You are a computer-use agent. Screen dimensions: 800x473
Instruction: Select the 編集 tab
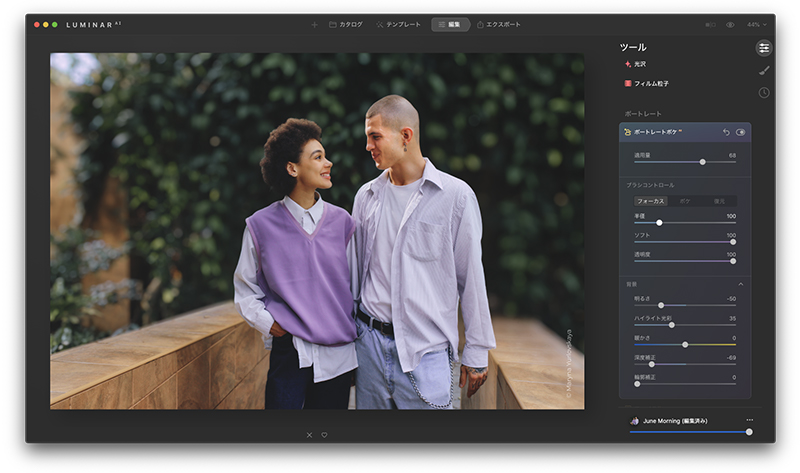coord(449,24)
